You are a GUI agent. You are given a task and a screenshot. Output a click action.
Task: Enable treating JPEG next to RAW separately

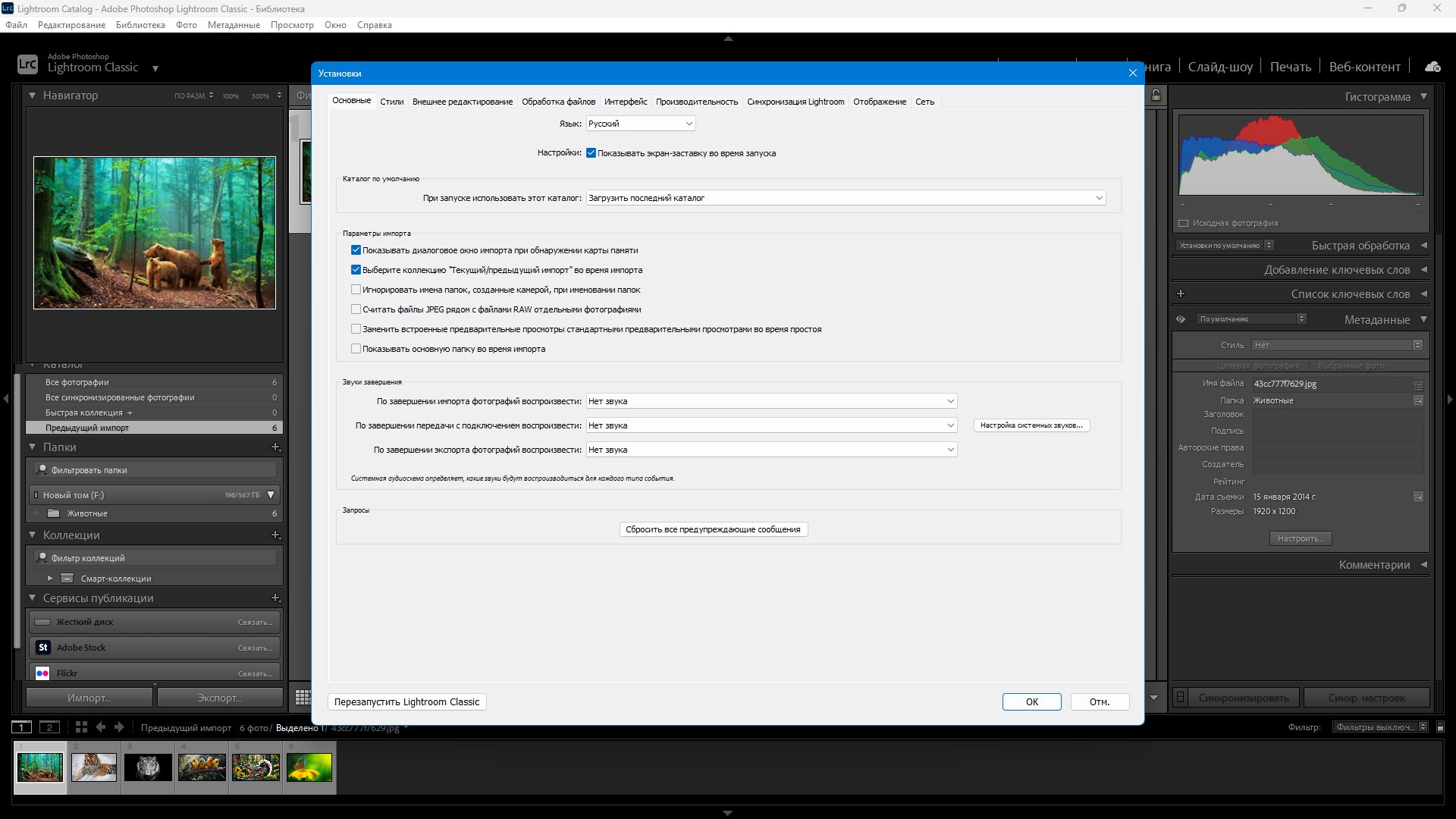[x=356, y=309]
